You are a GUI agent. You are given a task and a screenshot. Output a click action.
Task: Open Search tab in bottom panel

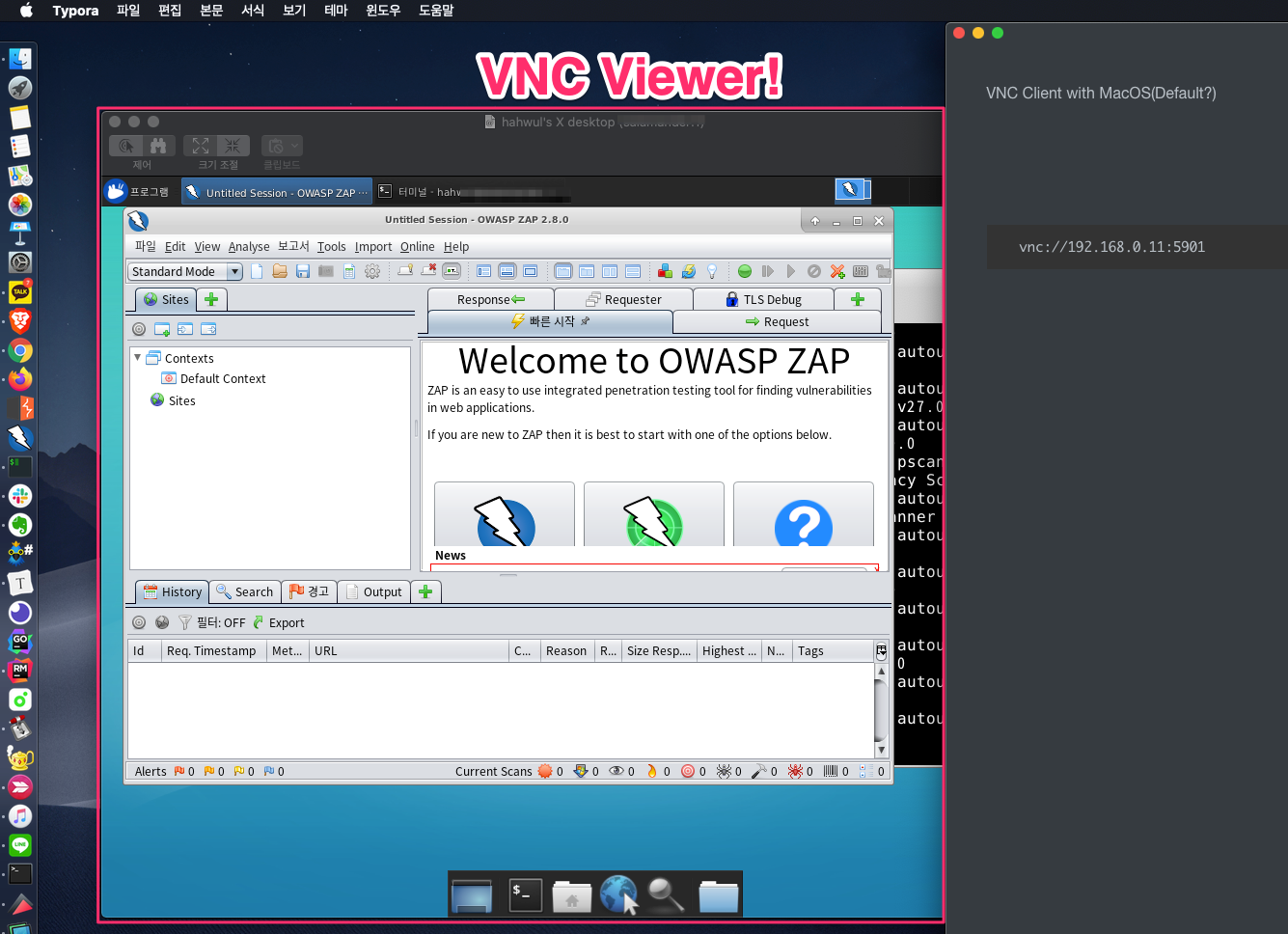(244, 591)
